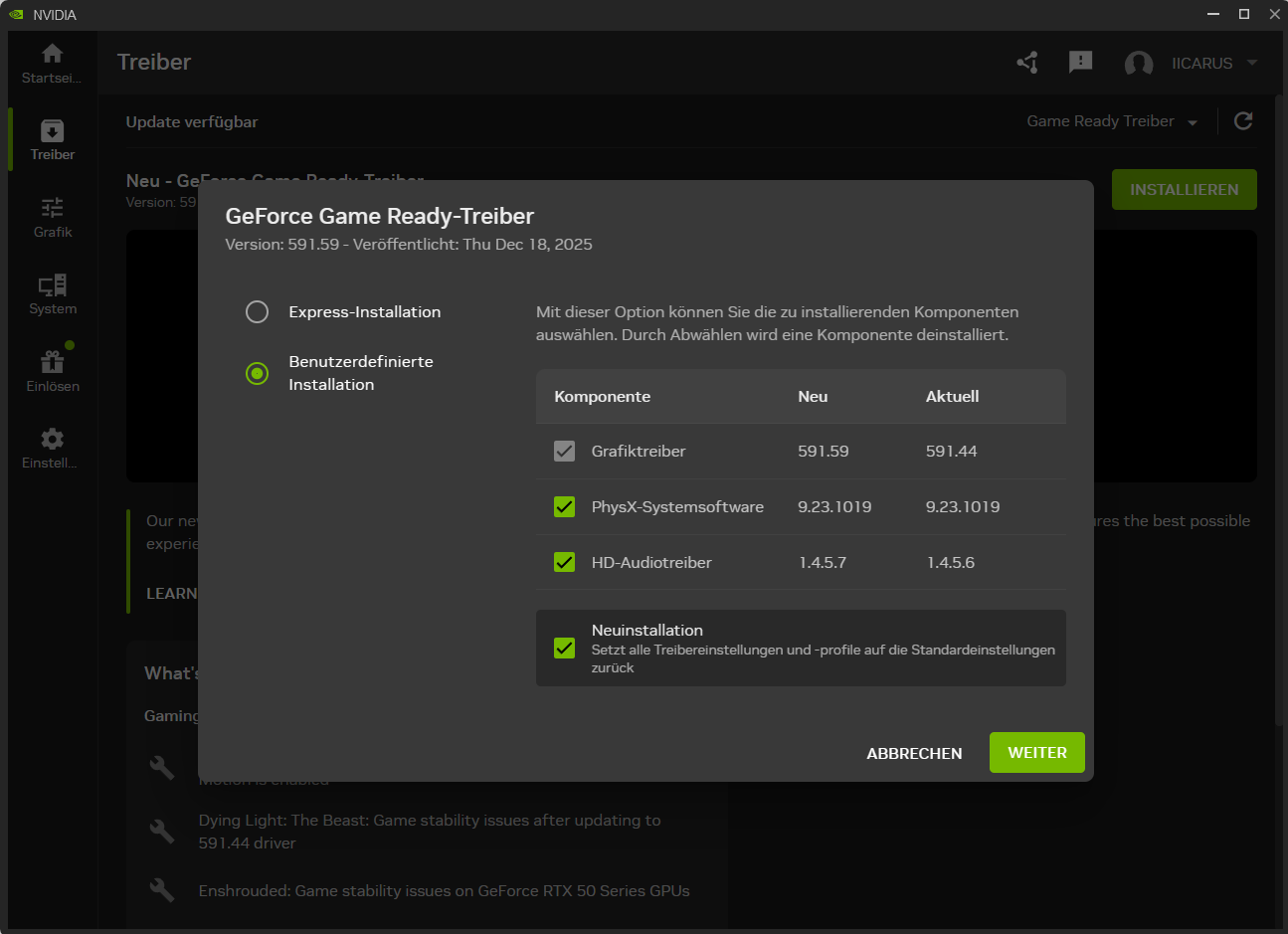Uncheck the HD-Audiotreiber checkbox
This screenshot has height=934, width=1288.
pos(564,563)
